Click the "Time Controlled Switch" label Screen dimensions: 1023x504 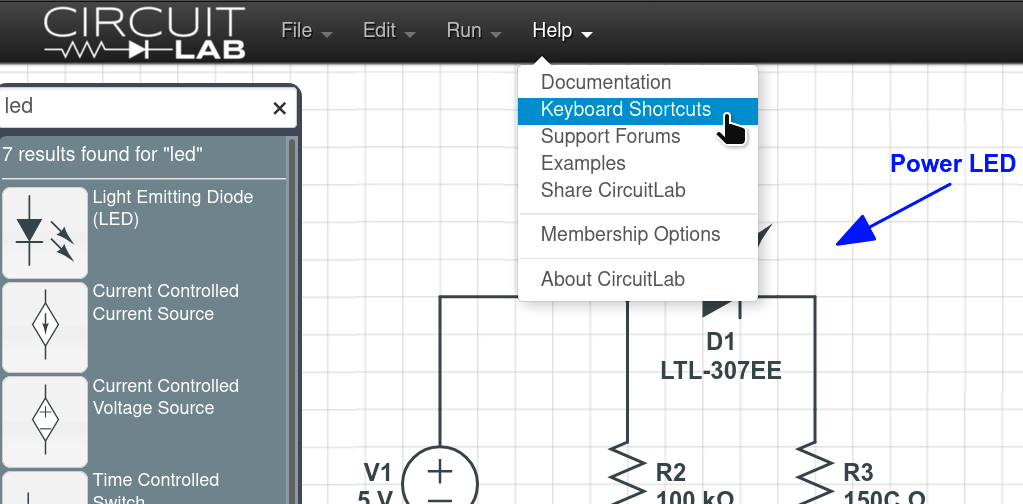155,490
